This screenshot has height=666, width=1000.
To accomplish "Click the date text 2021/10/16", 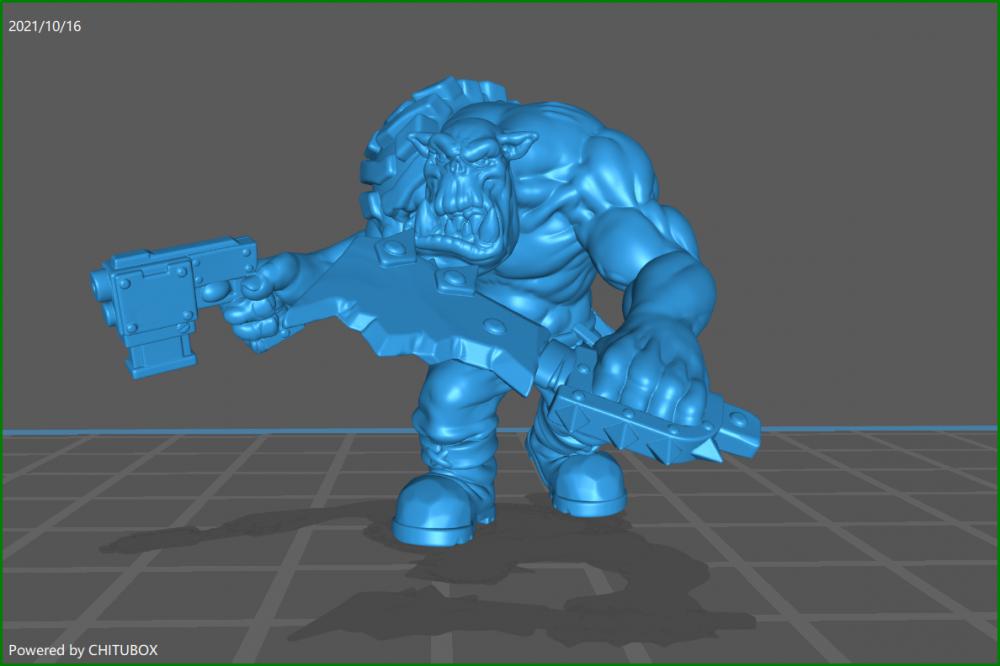I will 45,26.
